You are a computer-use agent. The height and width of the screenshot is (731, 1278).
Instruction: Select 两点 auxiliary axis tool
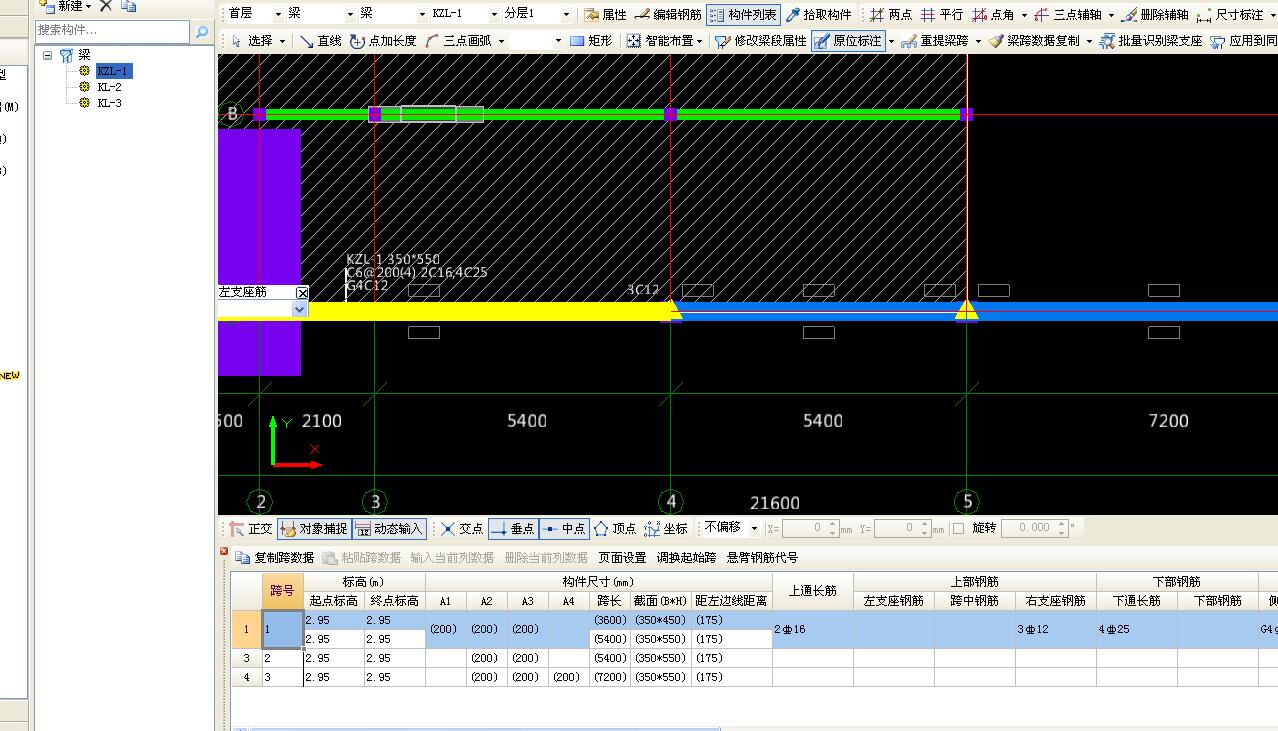pos(891,15)
